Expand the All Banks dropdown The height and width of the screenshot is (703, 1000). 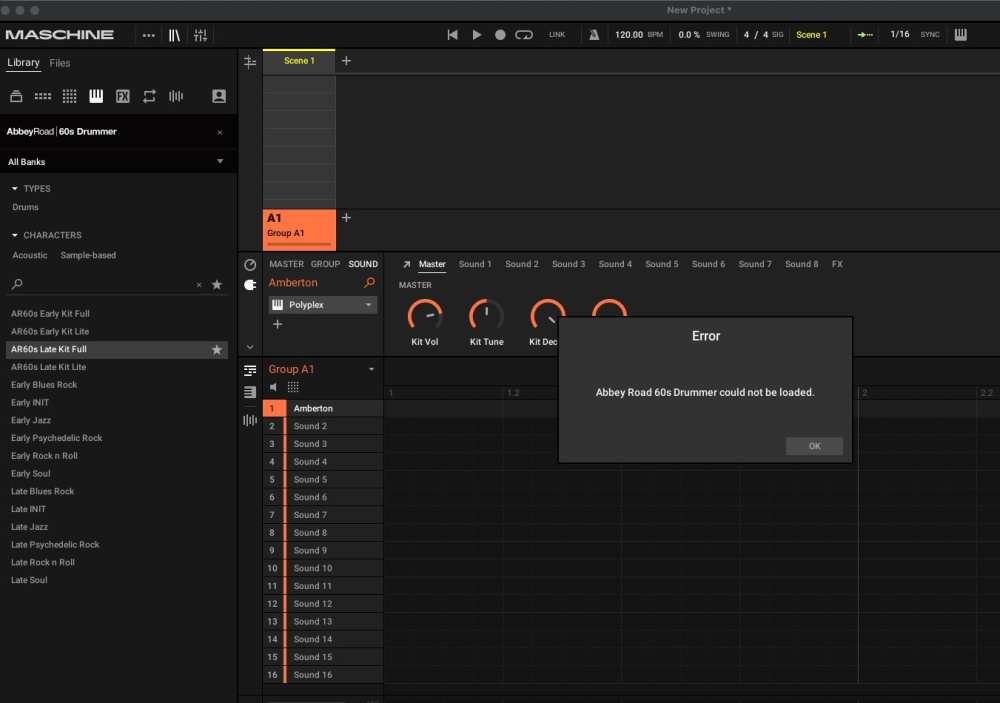219,162
